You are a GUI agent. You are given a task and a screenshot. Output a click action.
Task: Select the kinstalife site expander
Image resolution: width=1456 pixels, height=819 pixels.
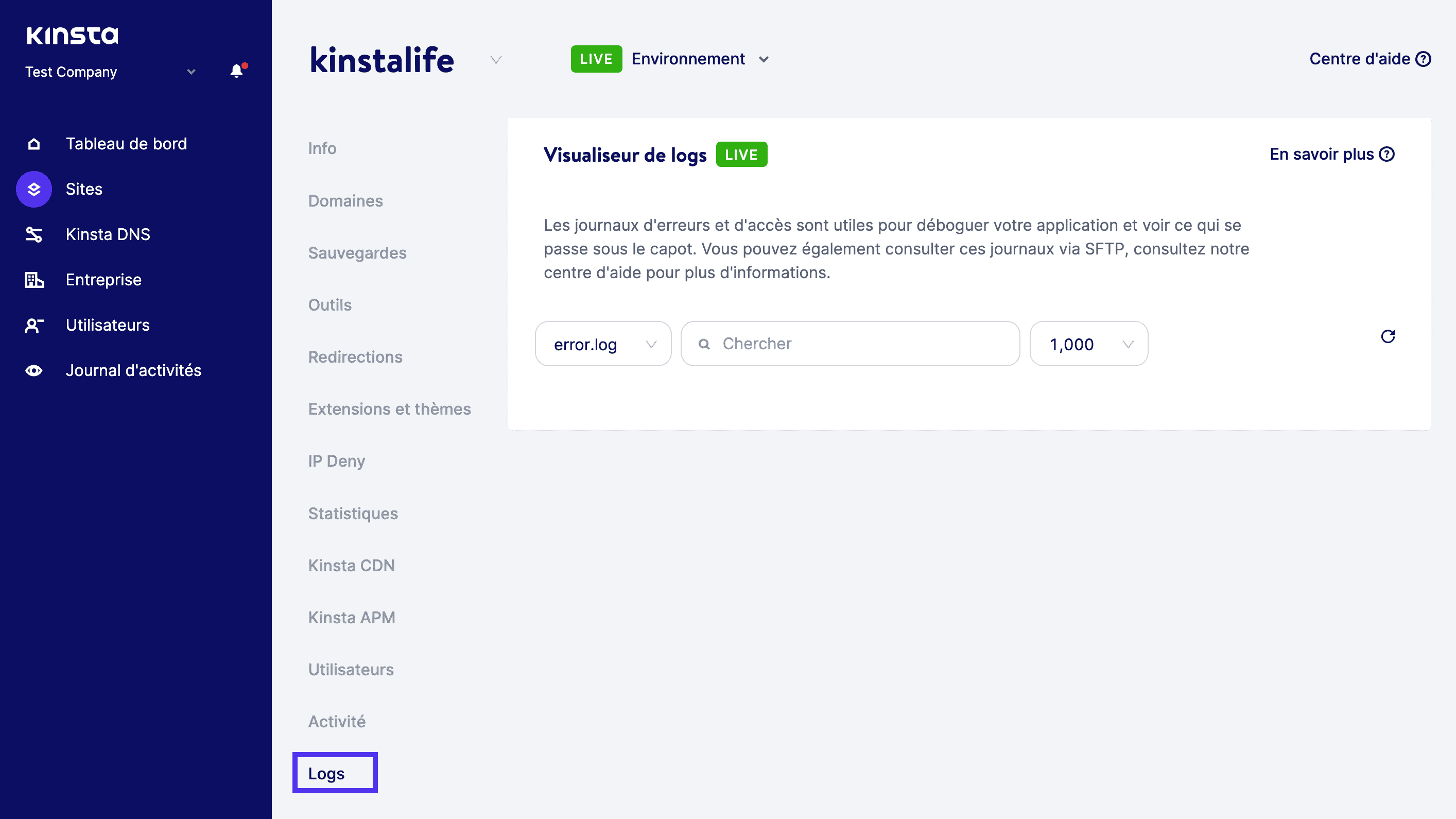coord(496,59)
